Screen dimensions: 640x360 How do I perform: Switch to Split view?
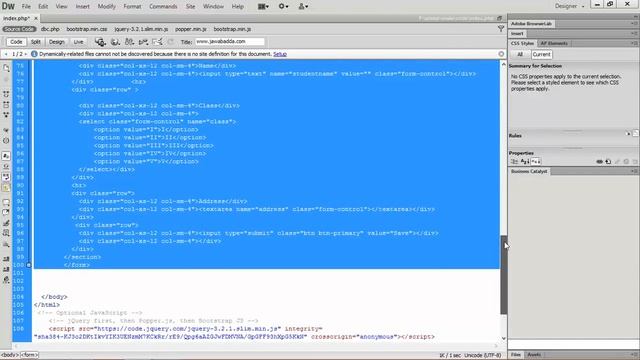pos(36,42)
